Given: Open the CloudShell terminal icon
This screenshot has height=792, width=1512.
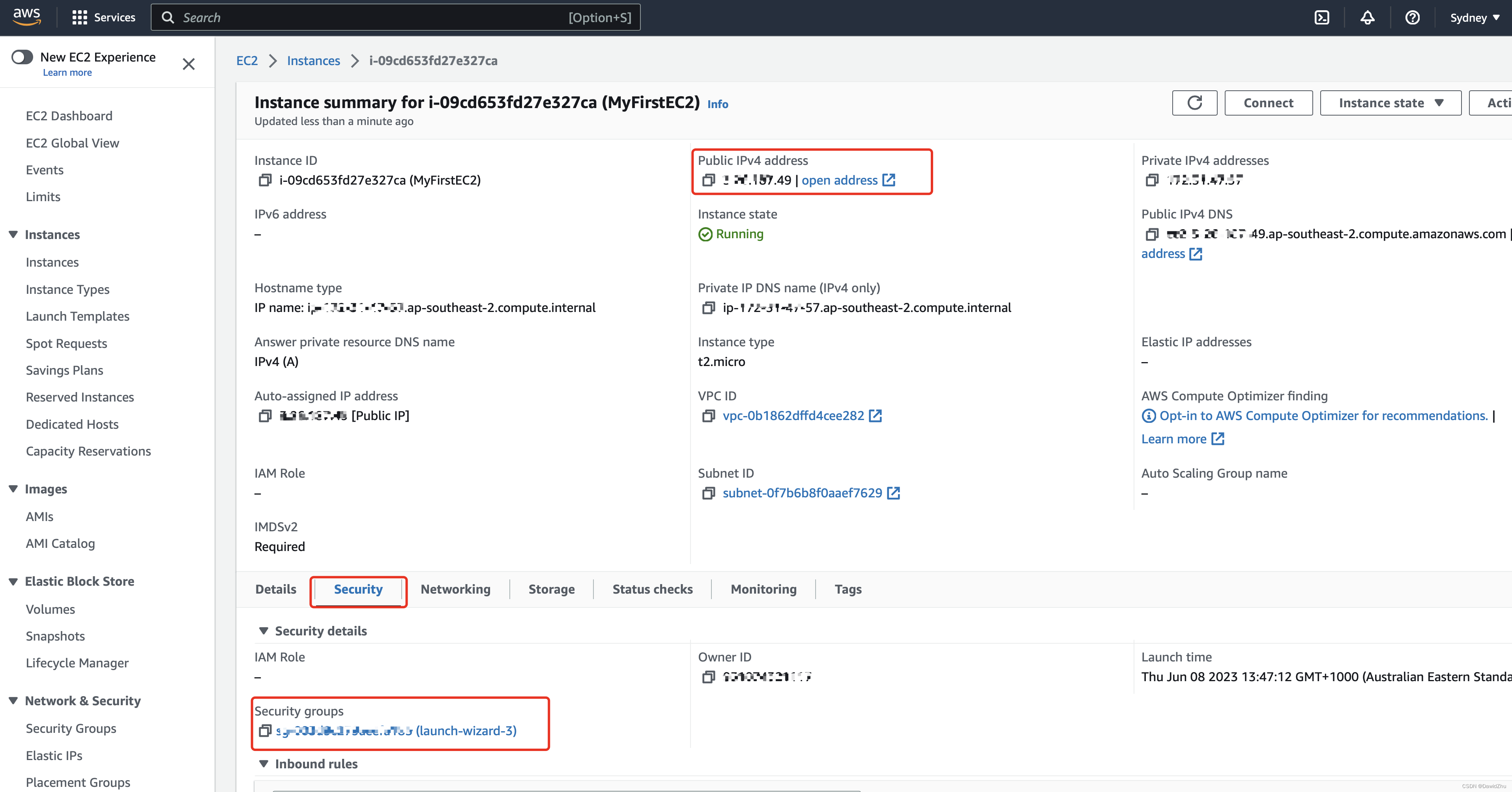Looking at the screenshot, I should (1322, 18).
